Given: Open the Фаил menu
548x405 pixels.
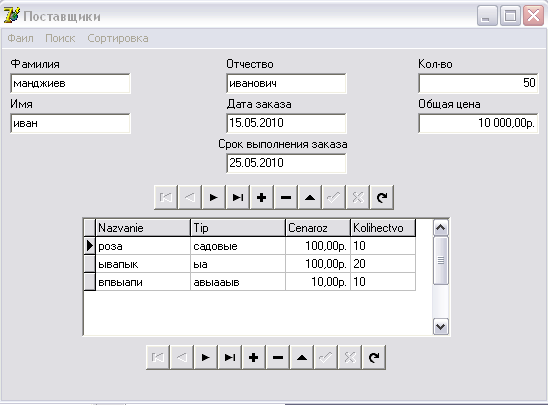Looking at the screenshot, I should coord(21,38).
